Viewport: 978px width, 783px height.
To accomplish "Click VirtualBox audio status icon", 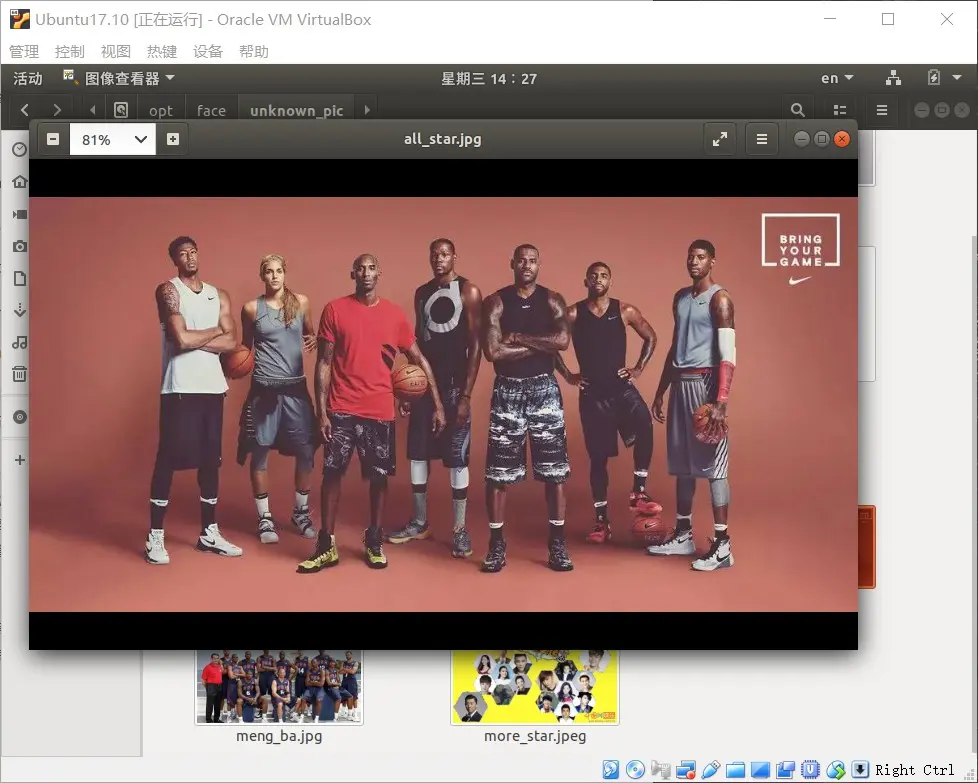I will [x=661, y=770].
